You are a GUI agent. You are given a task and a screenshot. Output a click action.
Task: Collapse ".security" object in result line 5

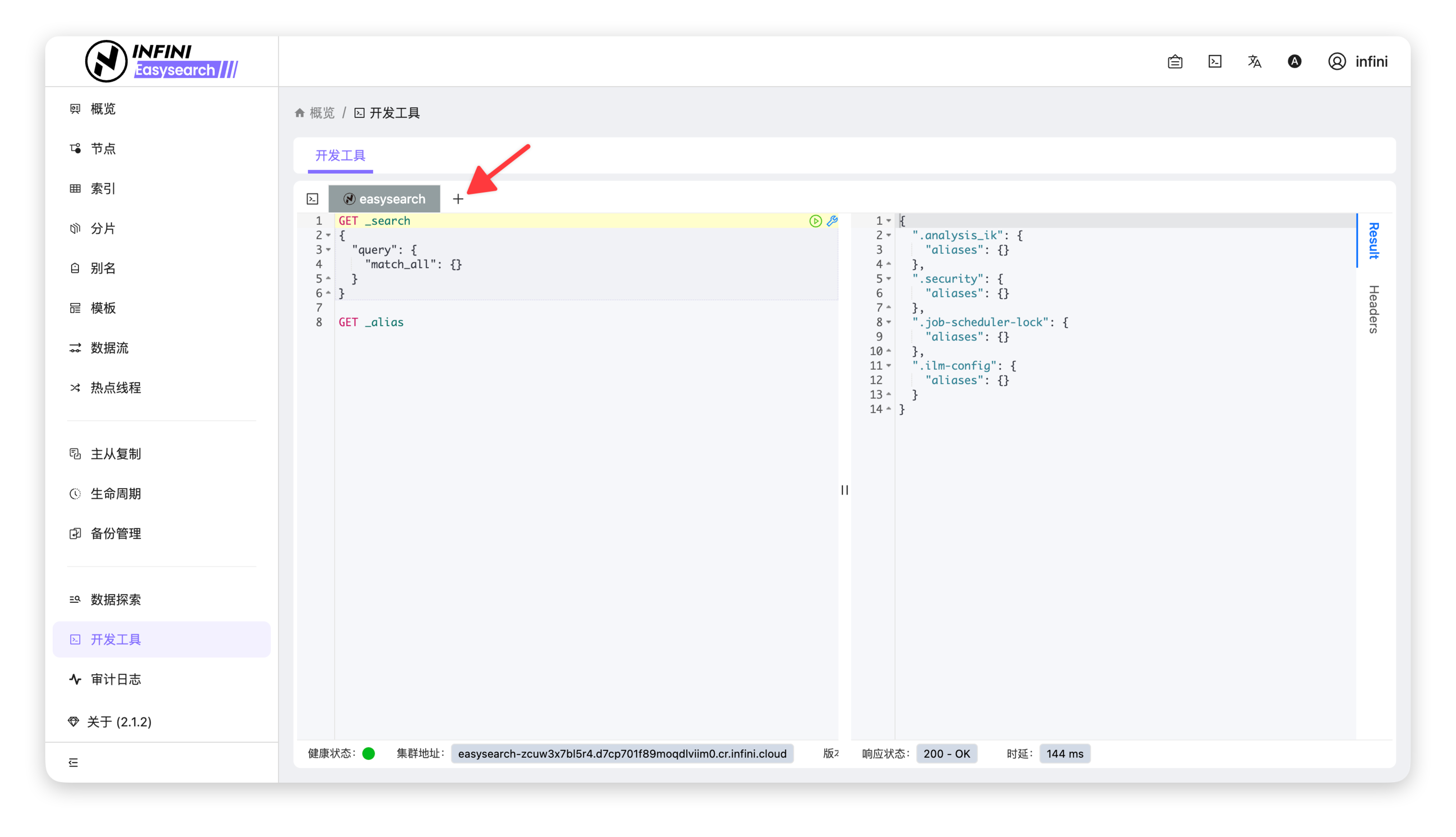click(889, 279)
